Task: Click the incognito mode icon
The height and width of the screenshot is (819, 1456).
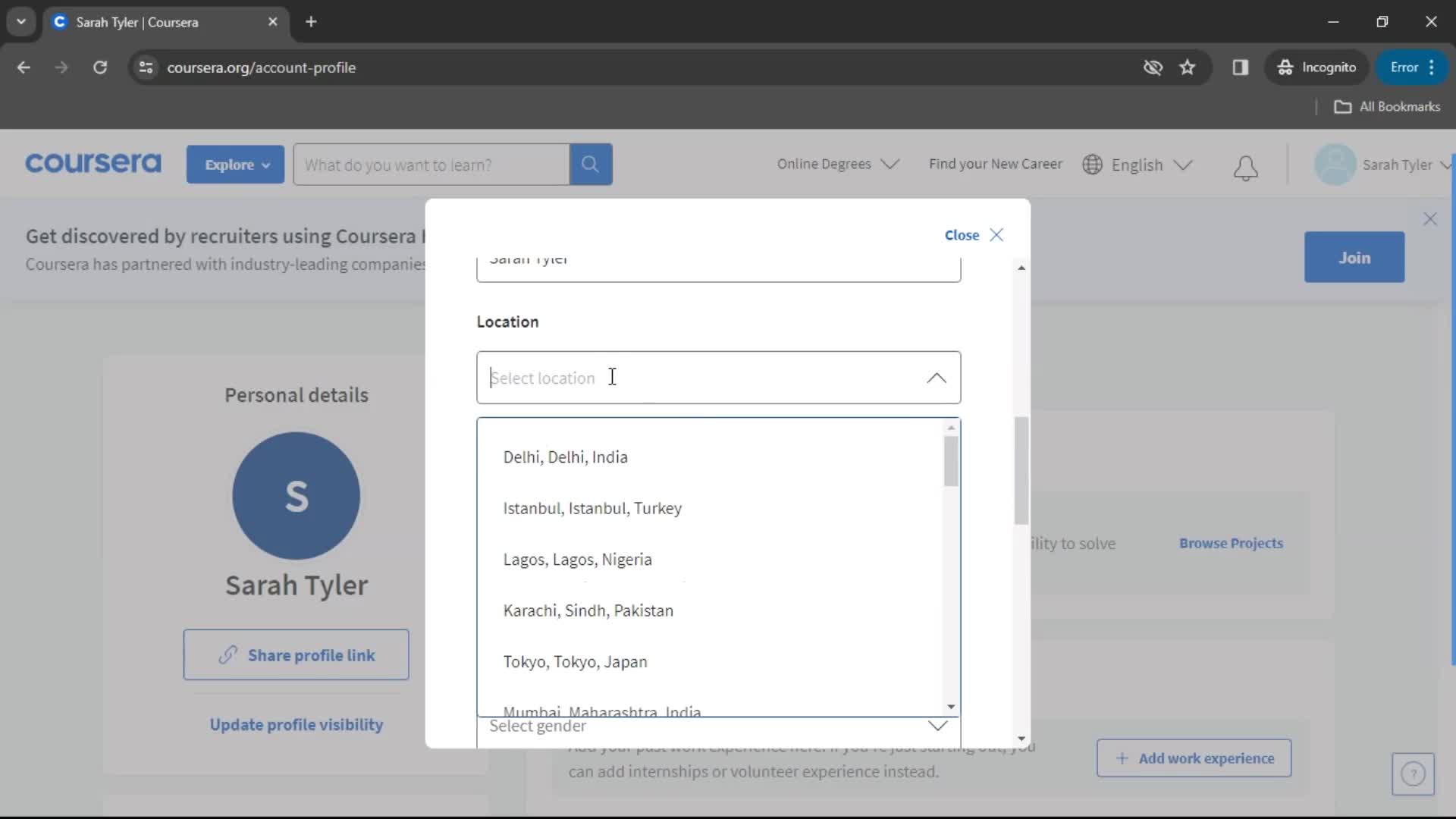Action: pyautogui.click(x=1285, y=67)
